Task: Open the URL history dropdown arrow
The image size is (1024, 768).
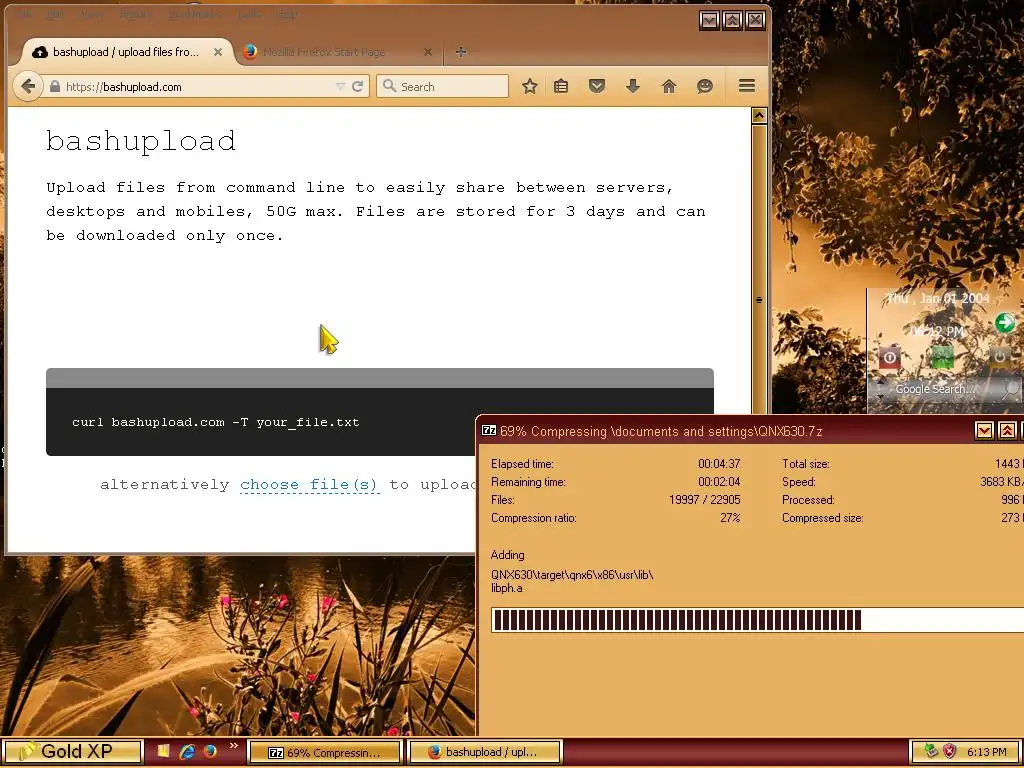Action: pyautogui.click(x=340, y=86)
